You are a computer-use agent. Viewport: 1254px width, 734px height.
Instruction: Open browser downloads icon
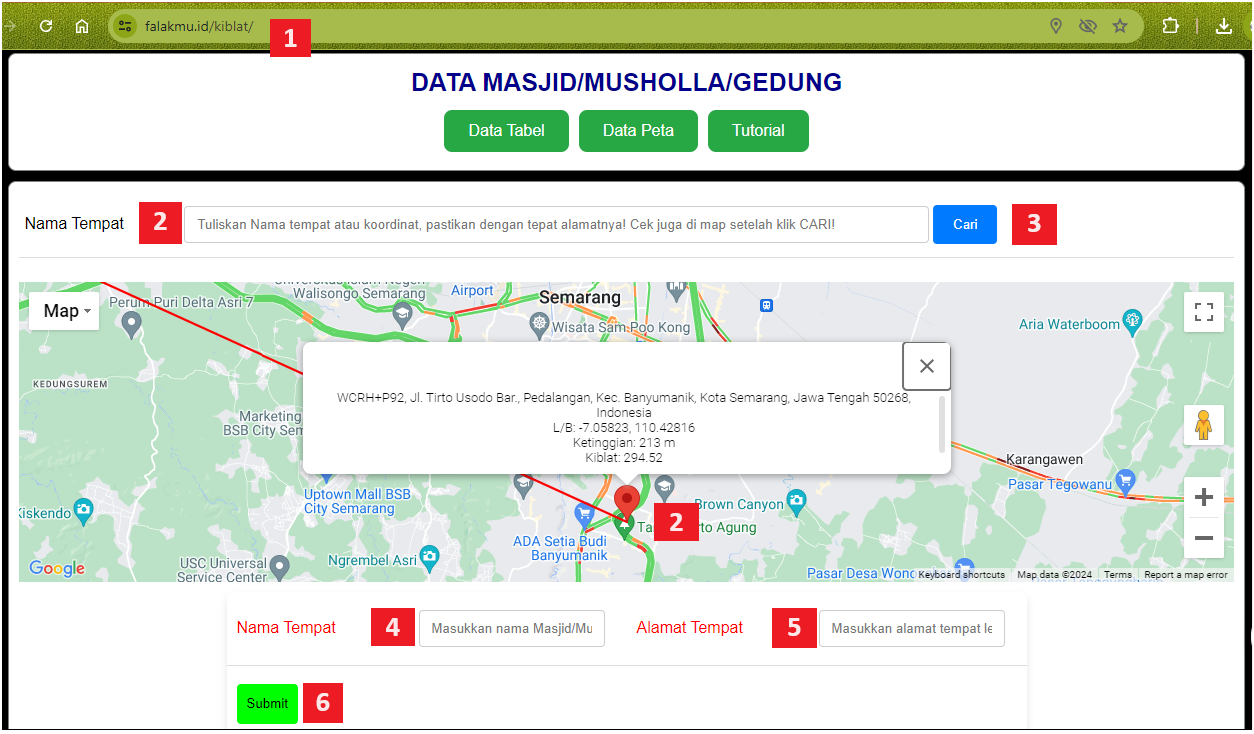tap(1223, 27)
